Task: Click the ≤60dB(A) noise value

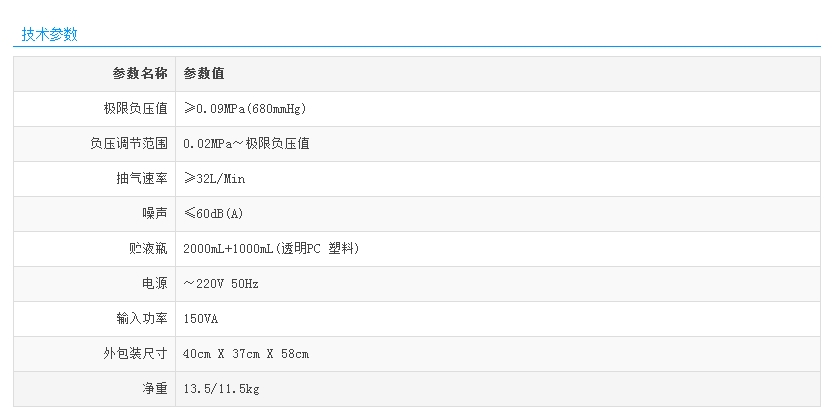Action: tap(214, 213)
